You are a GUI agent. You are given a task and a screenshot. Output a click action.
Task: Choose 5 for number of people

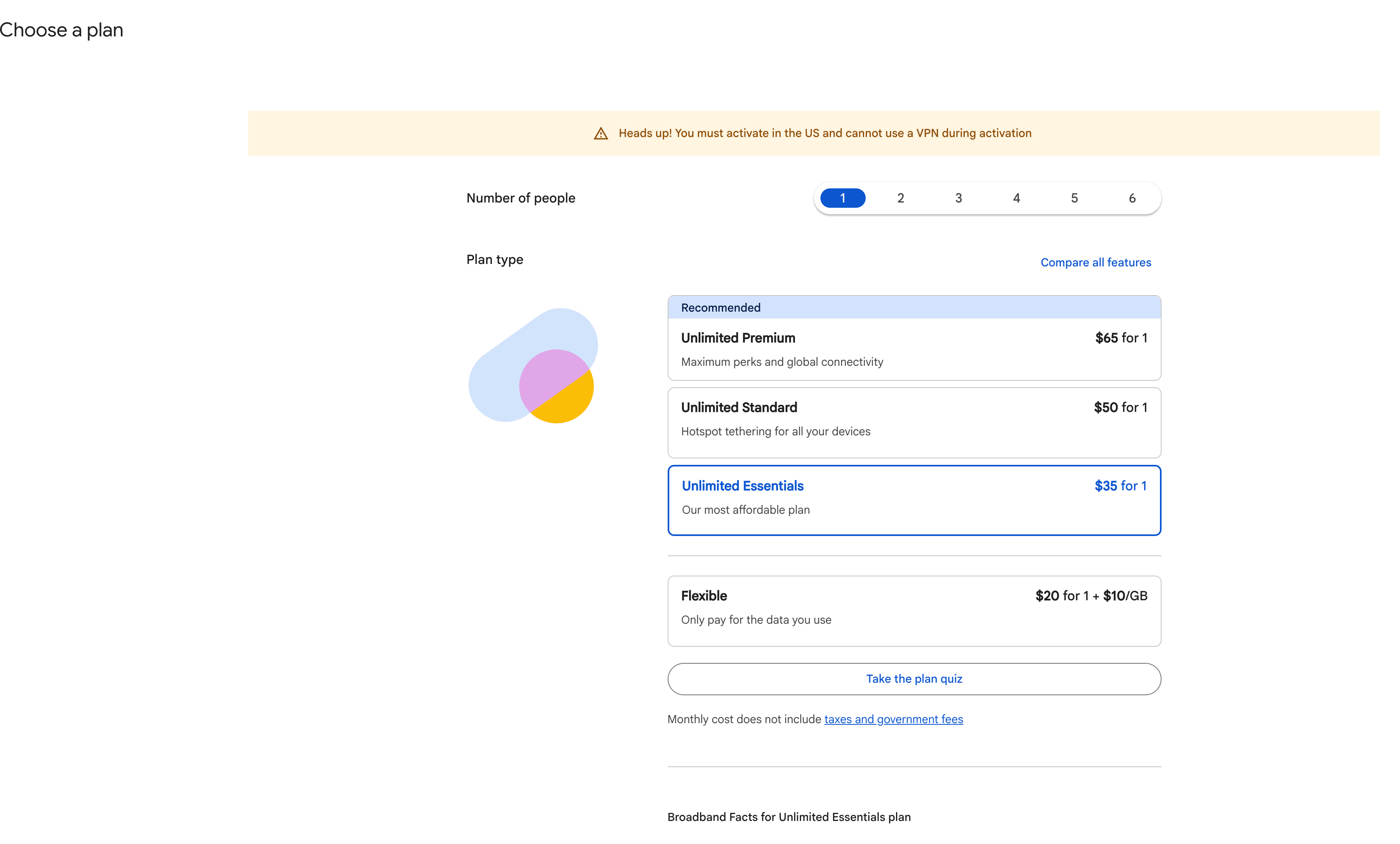tap(1074, 198)
